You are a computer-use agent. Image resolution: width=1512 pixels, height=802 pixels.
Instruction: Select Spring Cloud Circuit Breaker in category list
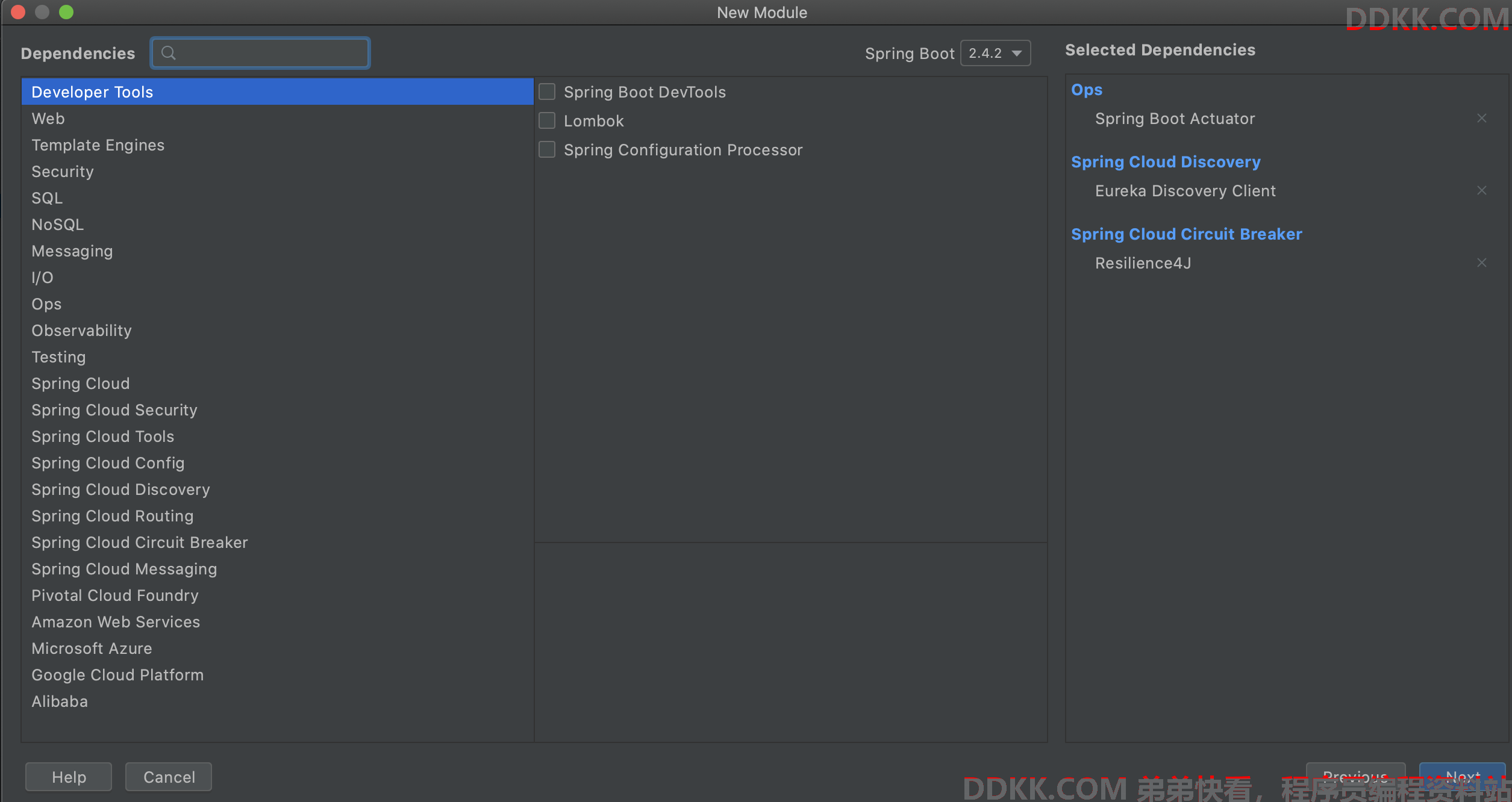tap(278, 542)
